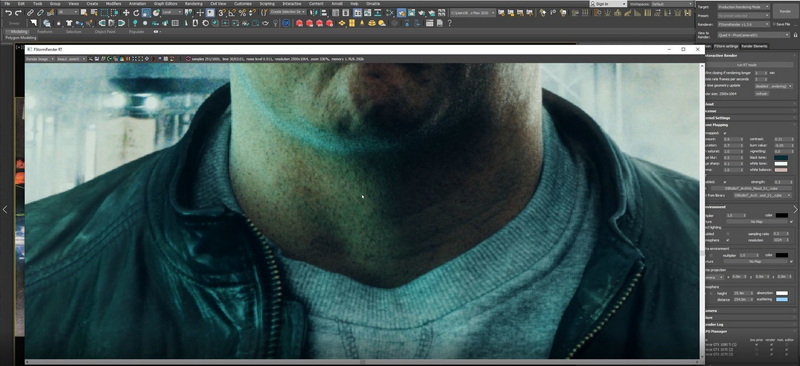Toggle the Angle Snap icon

tap(231, 12)
